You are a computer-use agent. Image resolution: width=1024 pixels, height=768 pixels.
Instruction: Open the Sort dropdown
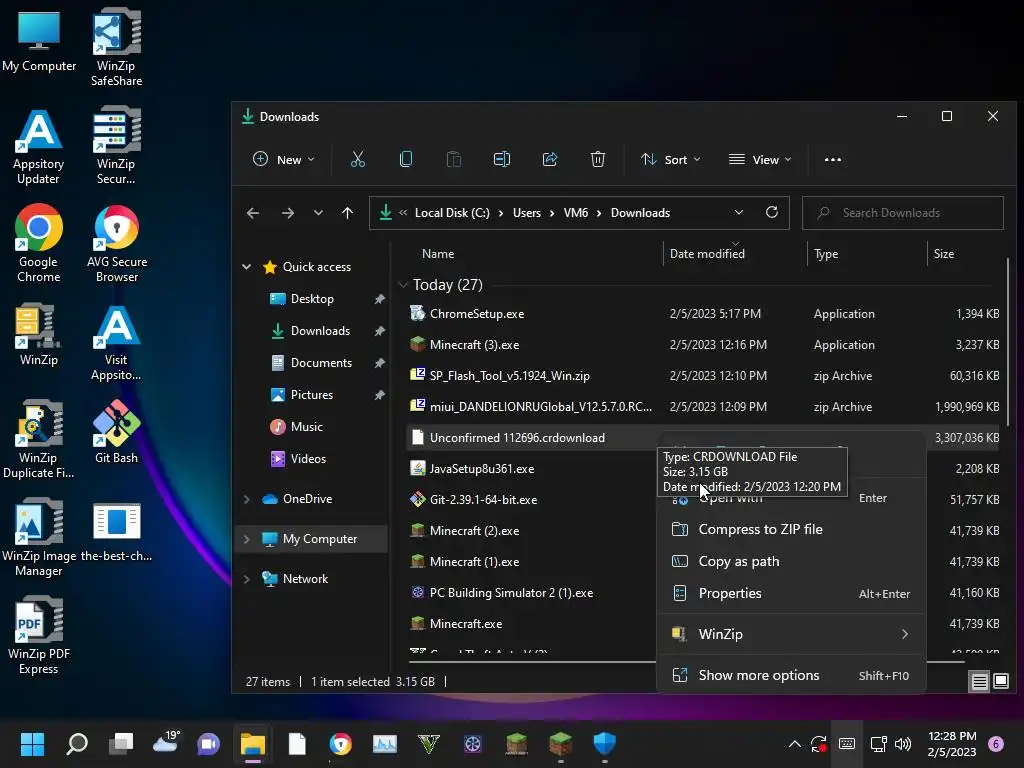pyautogui.click(x=671, y=159)
